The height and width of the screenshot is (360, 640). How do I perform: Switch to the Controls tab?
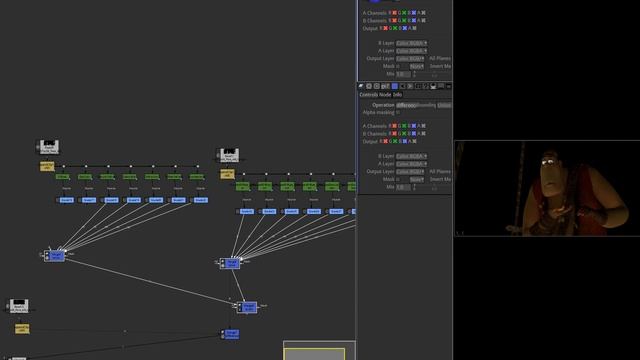[x=369, y=95]
